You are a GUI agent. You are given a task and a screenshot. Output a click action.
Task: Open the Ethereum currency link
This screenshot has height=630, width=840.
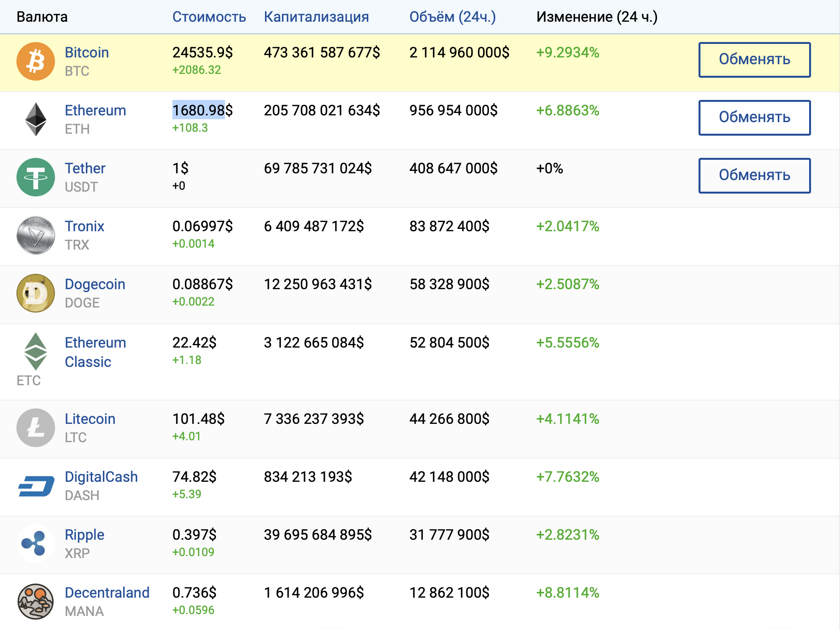95,110
